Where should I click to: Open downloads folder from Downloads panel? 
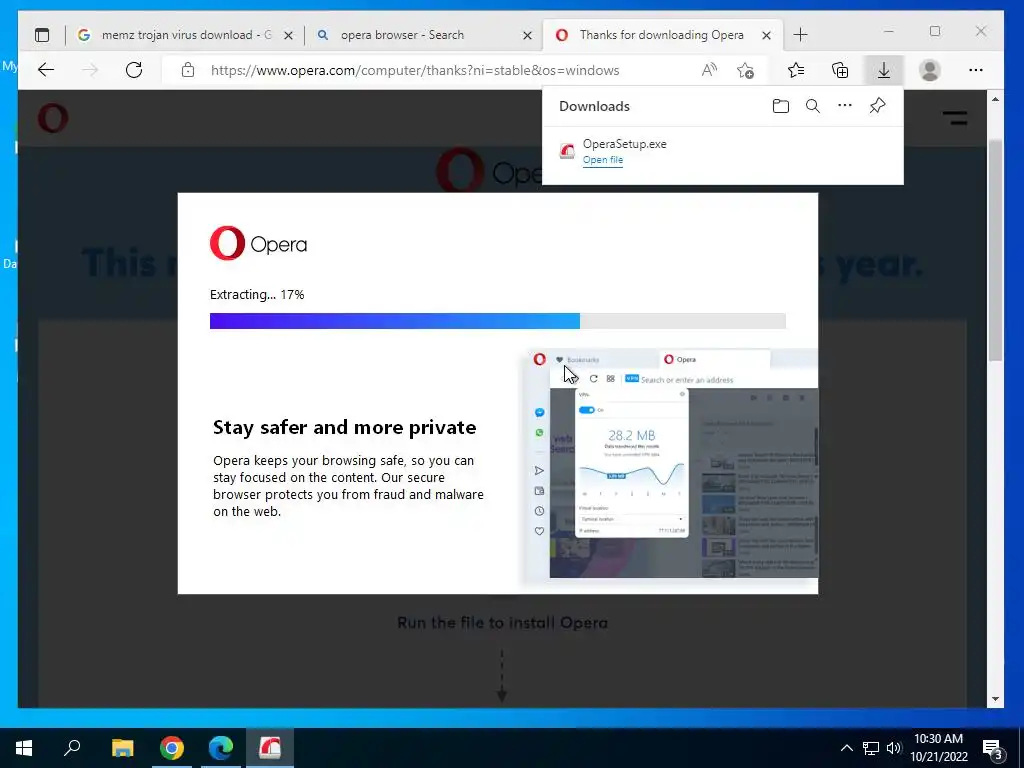pos(780,106)
